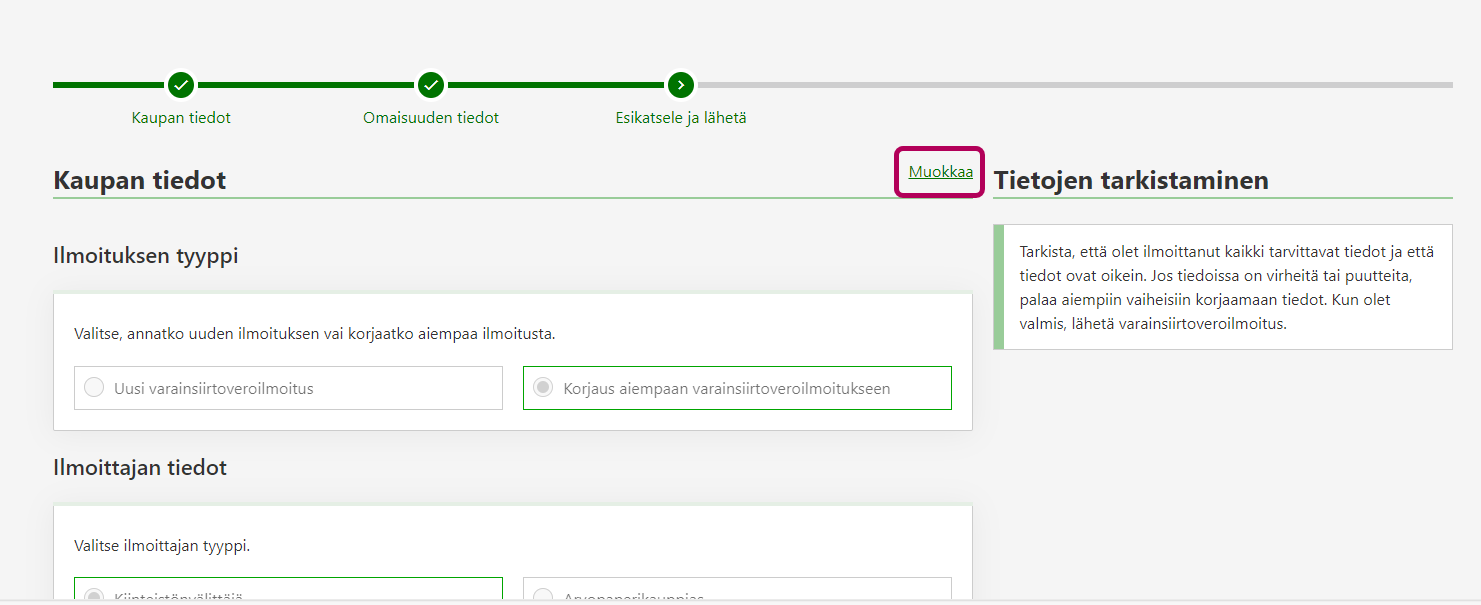The height and width of the screenshot is (605, 1481).
Task: Click the first step checkmark icon
Action: tap(181, 85)
